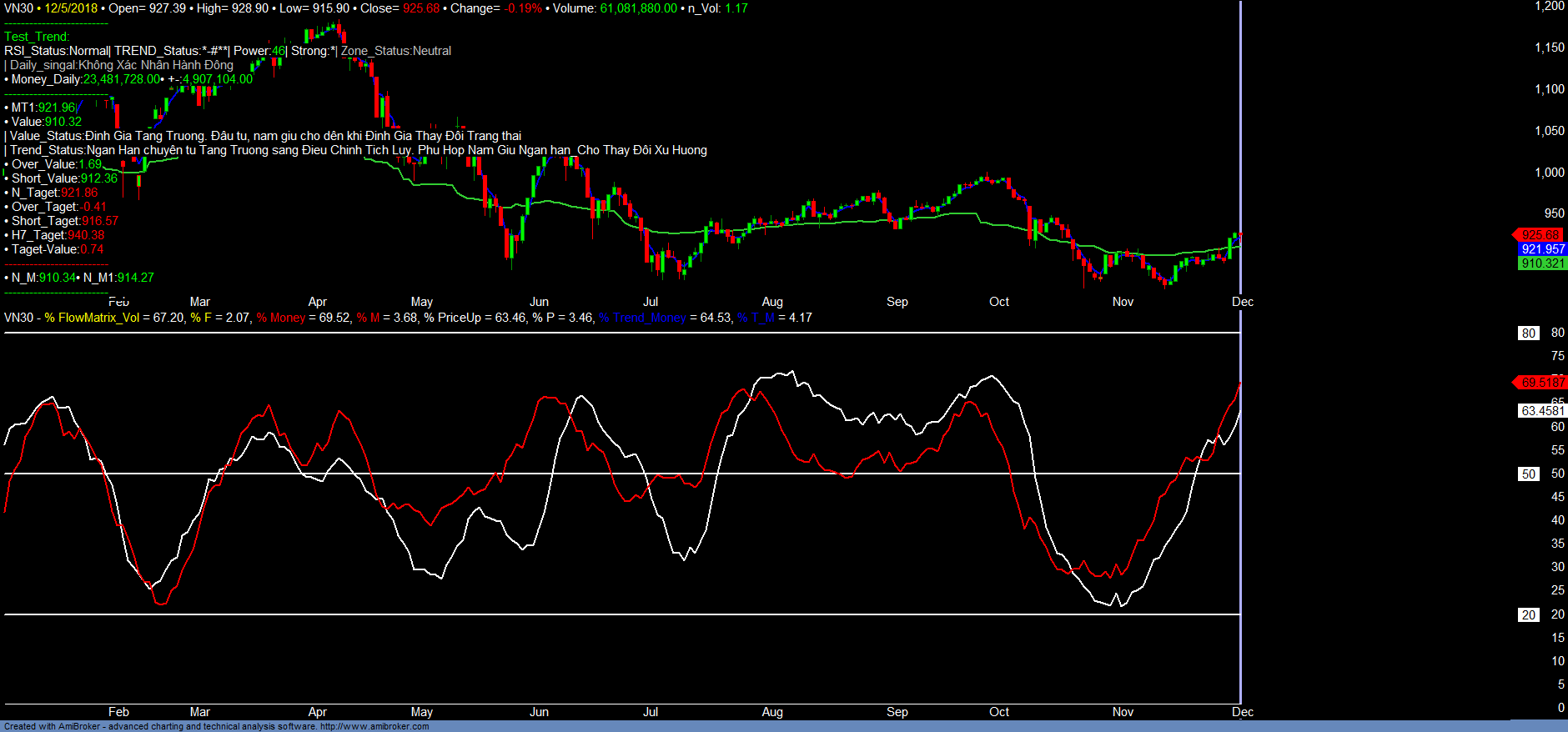Screen dimensions: 1568x732
Task: Click the green 910.321 price axis tag
Action: coord(1542,263)
